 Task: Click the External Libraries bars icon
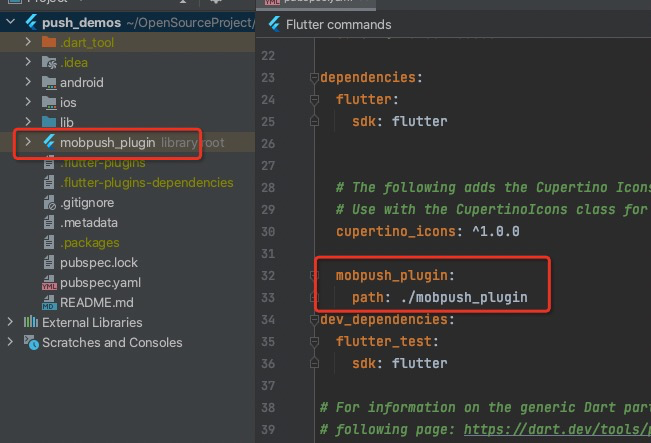31,322
